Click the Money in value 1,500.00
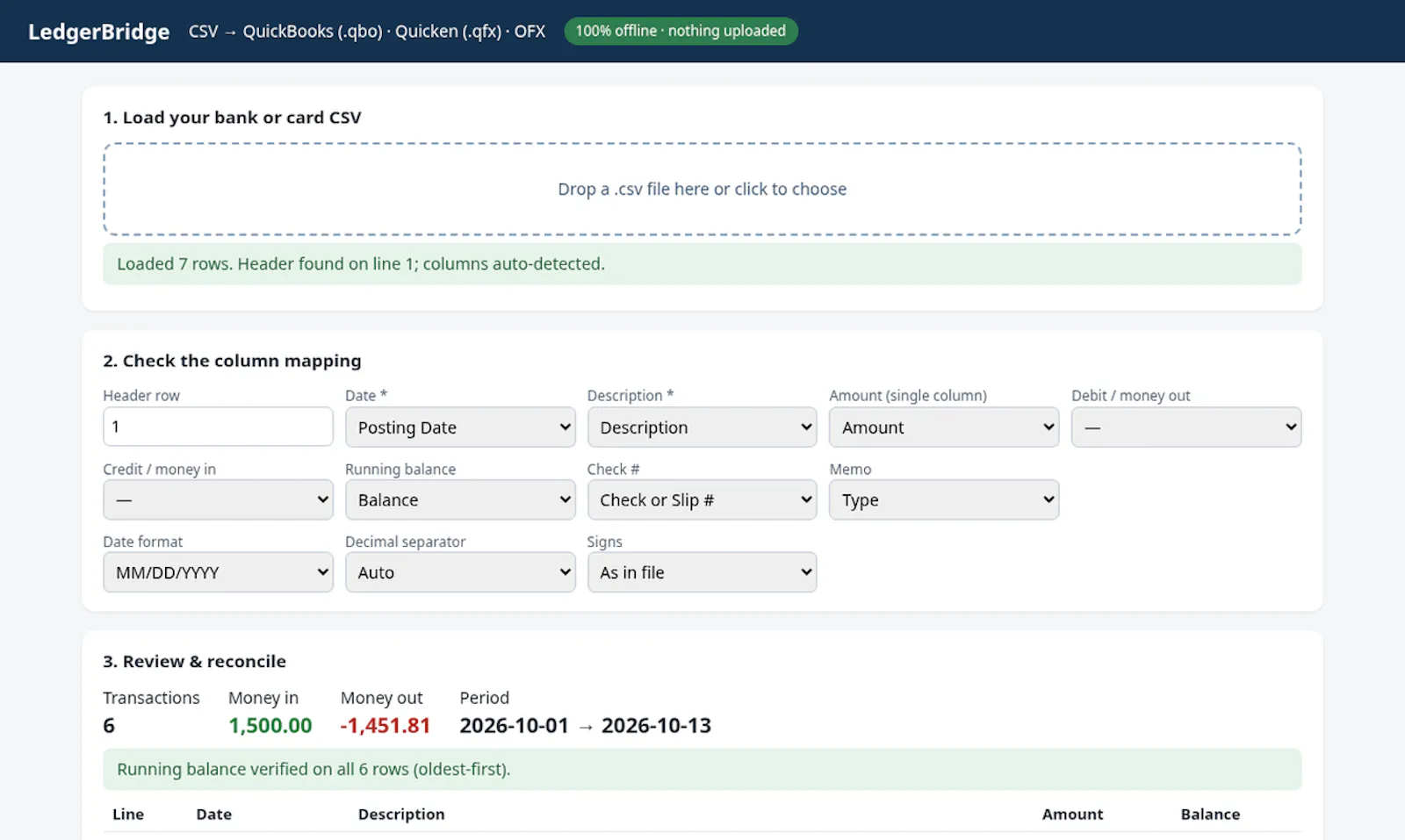The width and height of the screenshot is (1405, 840). coord(270,726)
